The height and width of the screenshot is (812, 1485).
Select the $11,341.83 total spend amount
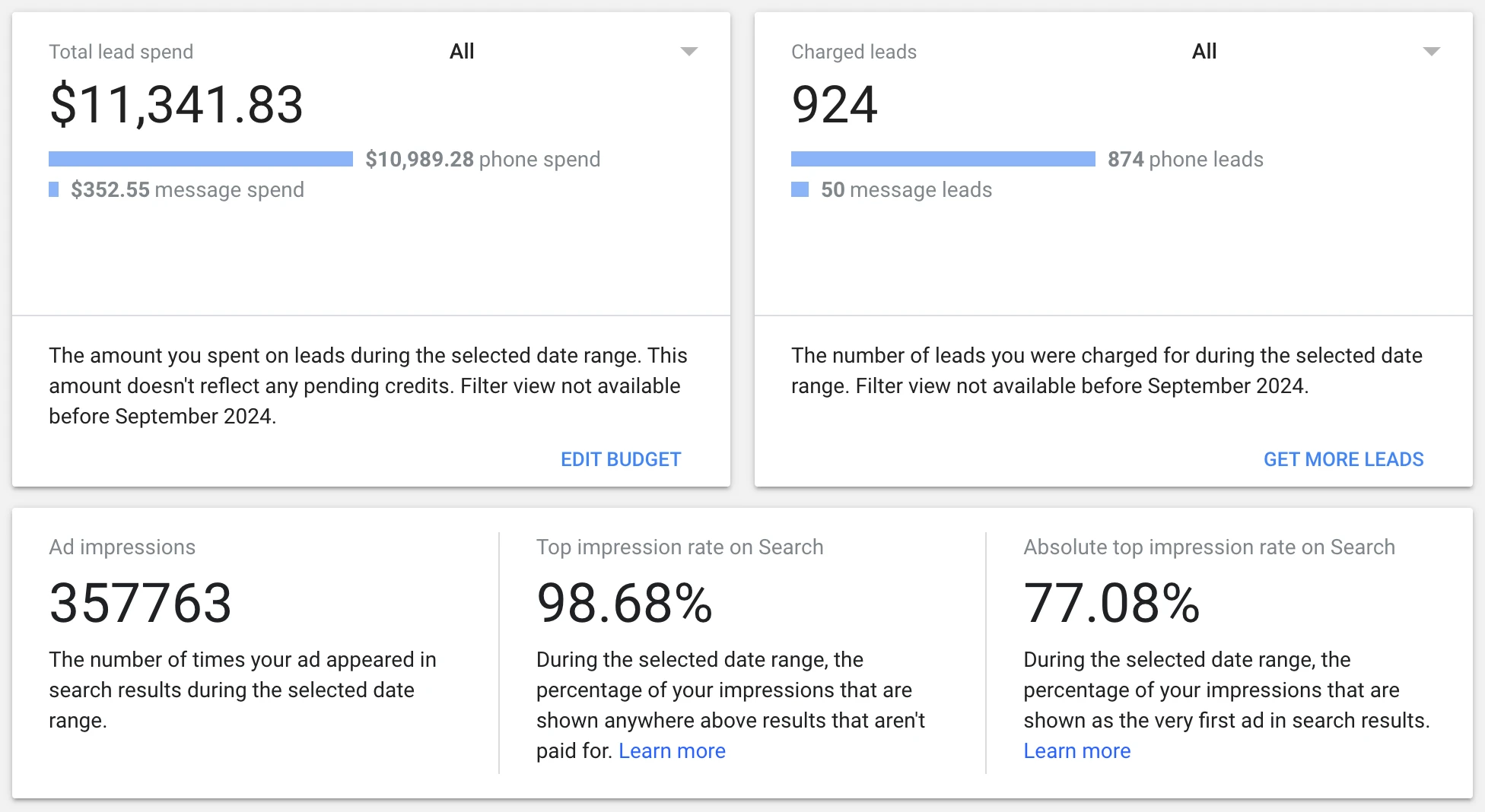click(x=176, y=105)
